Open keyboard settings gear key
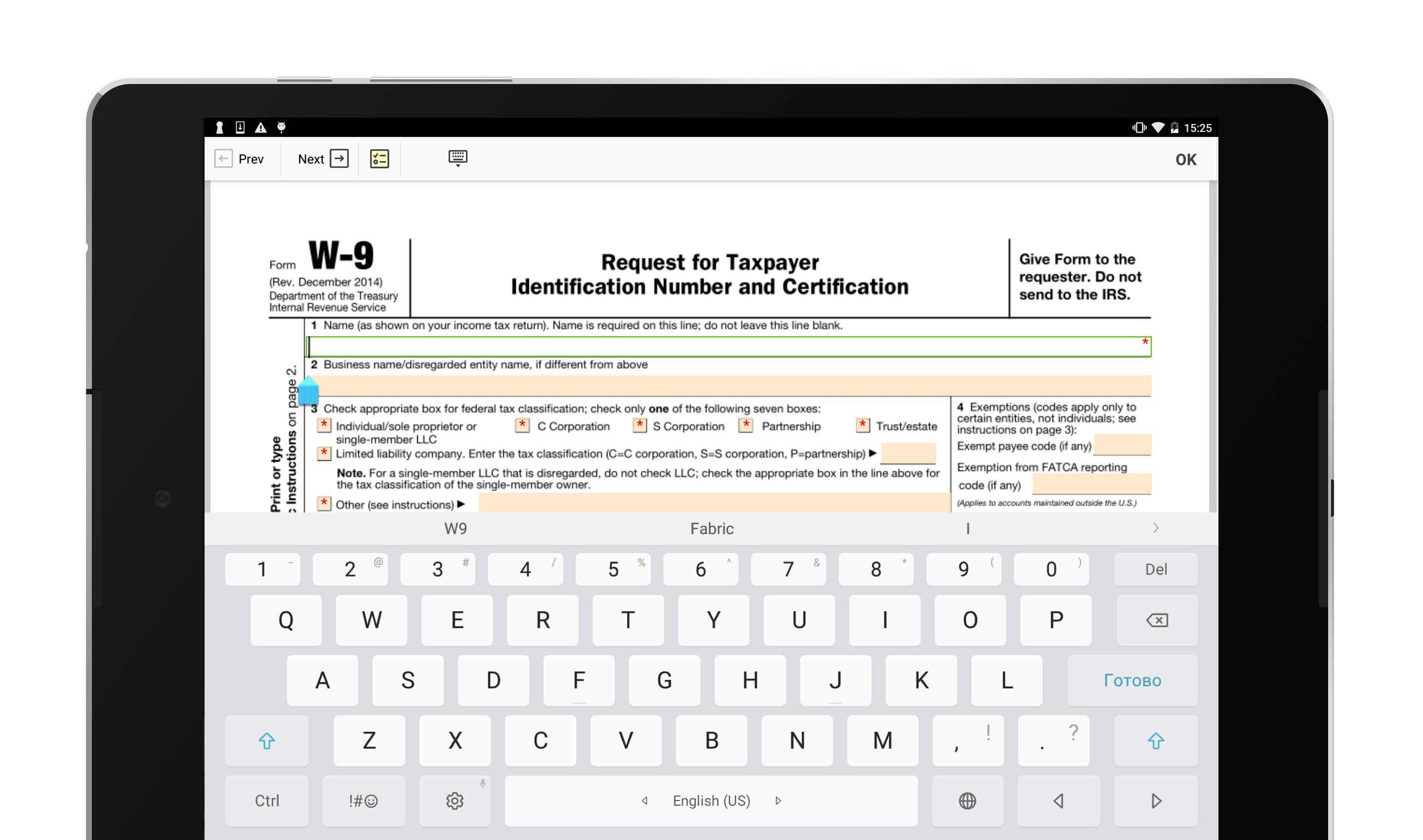 point(455,801)
